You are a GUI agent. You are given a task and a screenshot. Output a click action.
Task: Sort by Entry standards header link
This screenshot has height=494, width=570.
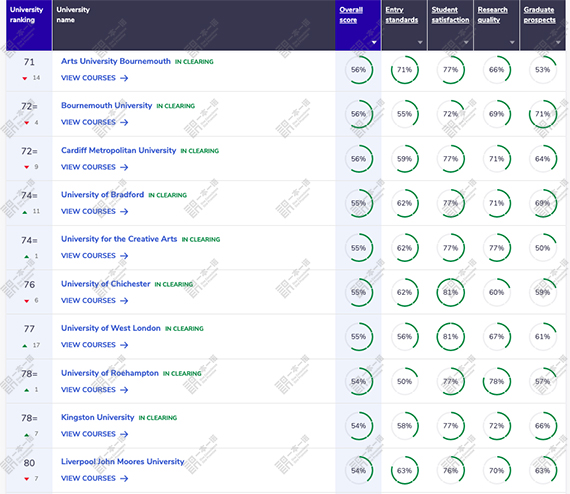click(x=401, y=15)
